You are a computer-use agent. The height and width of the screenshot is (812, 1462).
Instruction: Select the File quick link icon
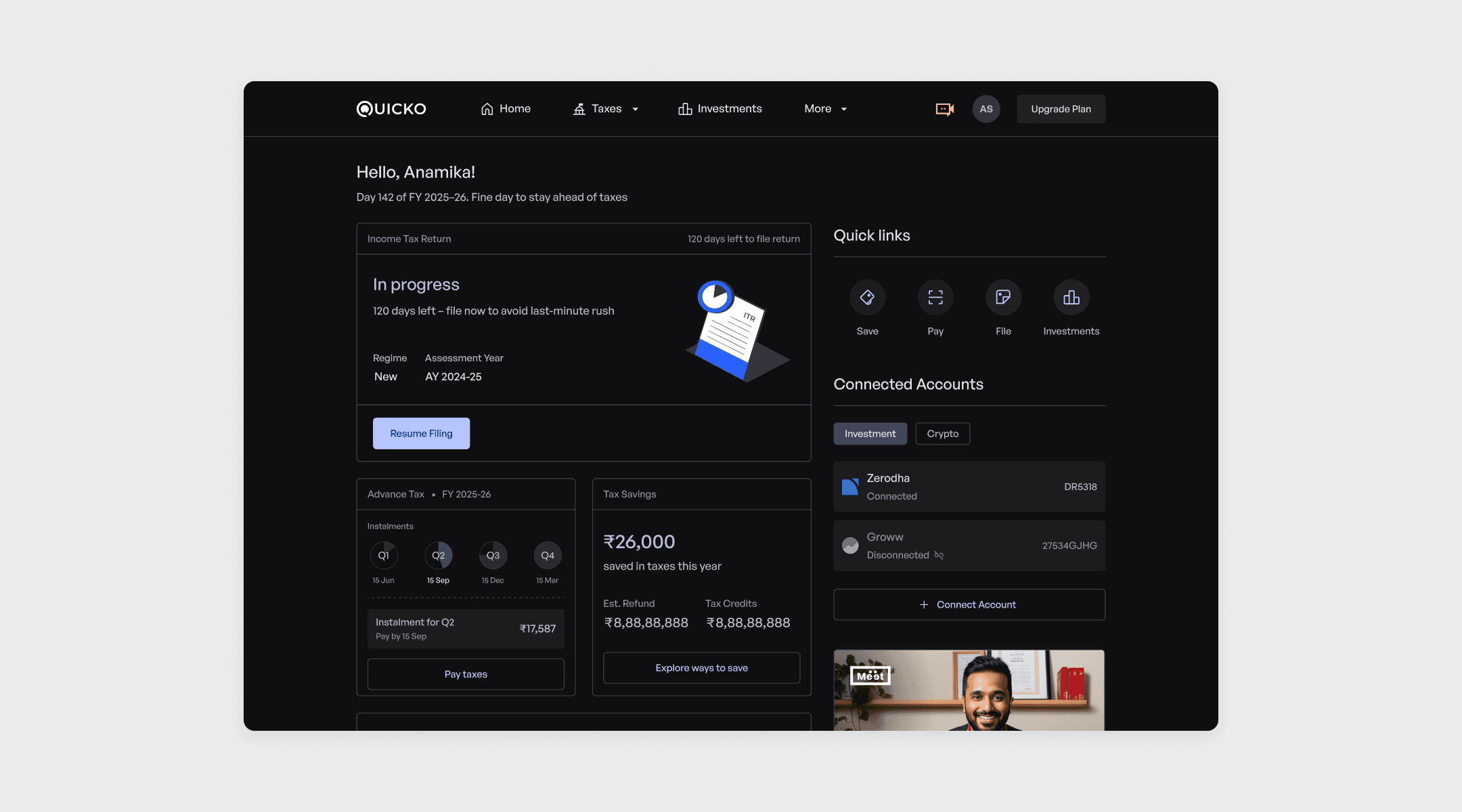[1003, 298]
